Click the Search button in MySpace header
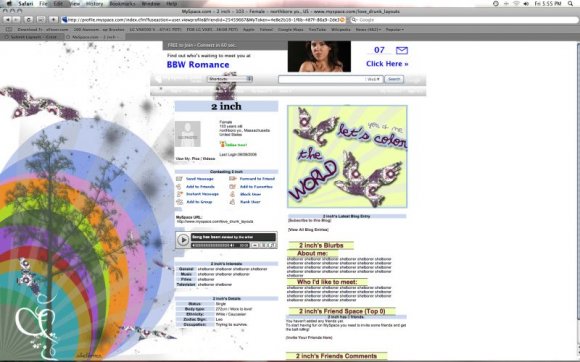 tap(394, 79)
